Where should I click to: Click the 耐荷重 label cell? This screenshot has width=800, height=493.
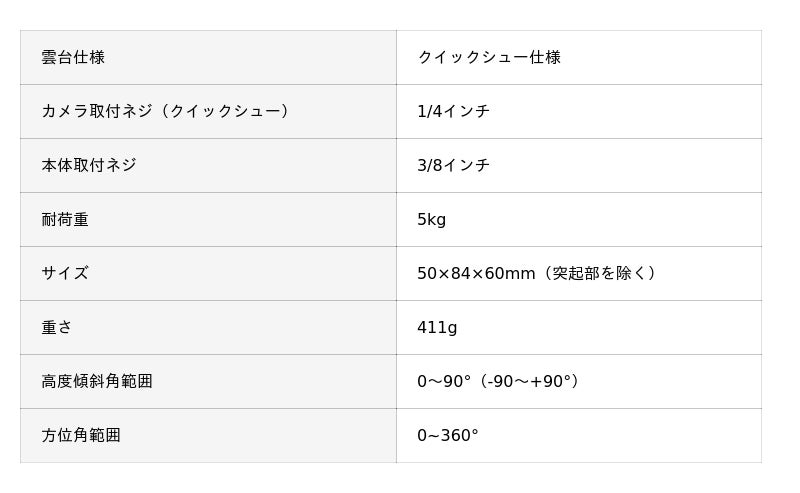point(208,219)
